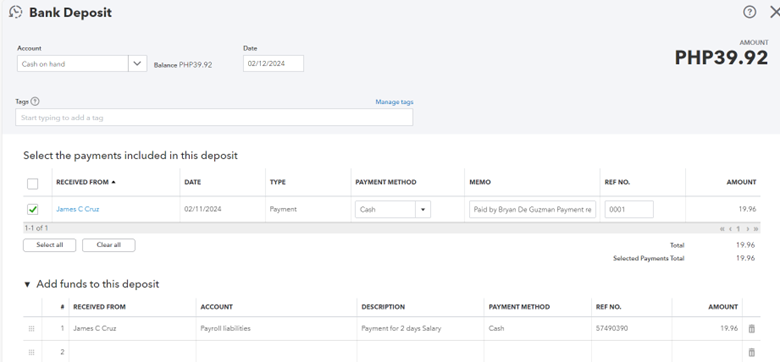780x362 pixels.
Task: Go to last page of payments list
Action: tap(756, 229)
